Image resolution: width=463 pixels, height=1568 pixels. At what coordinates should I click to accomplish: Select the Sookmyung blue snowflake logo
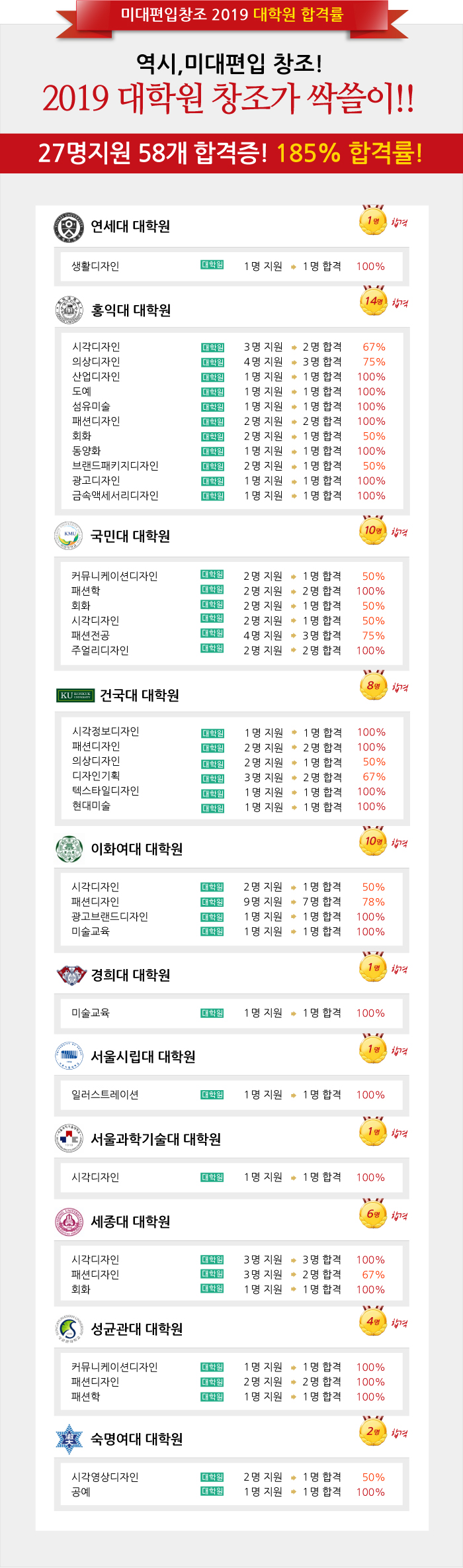click(69, 1439)
